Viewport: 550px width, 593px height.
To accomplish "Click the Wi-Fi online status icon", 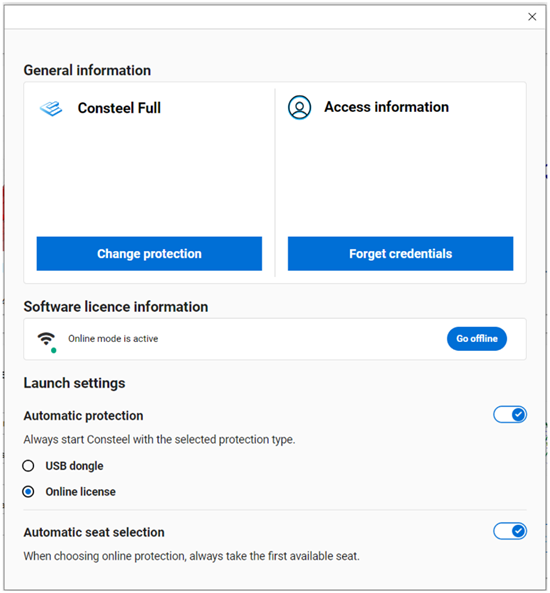I will click(47, 338).
